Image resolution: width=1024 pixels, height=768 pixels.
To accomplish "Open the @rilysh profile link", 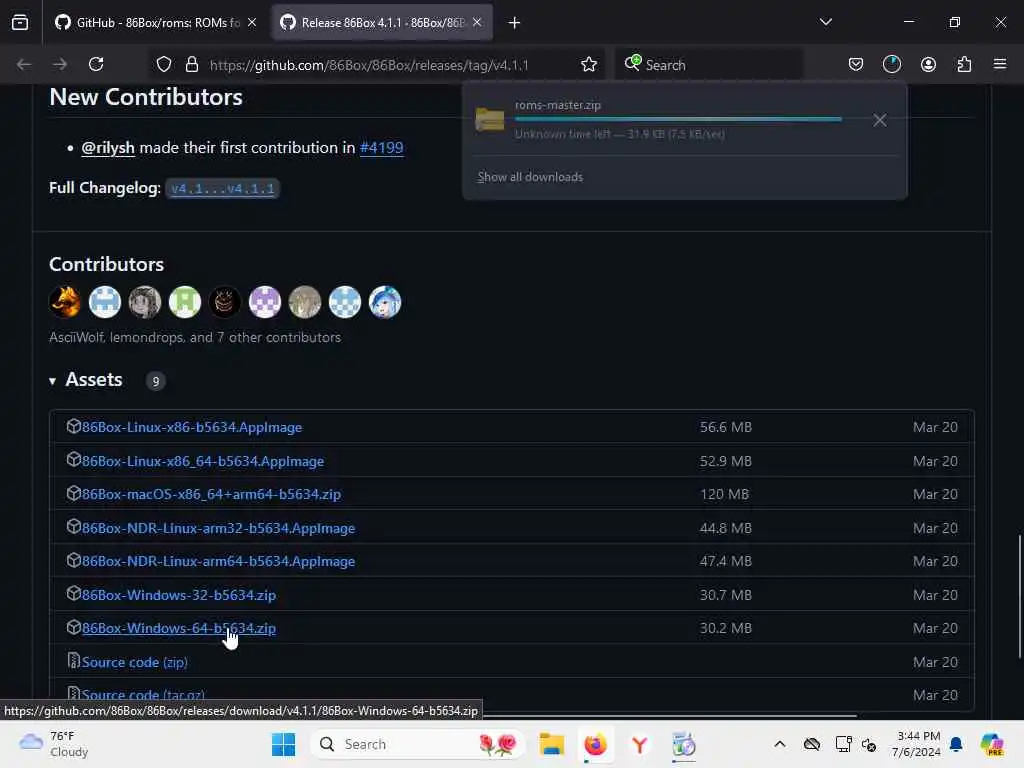I will [x=108, y=148].
